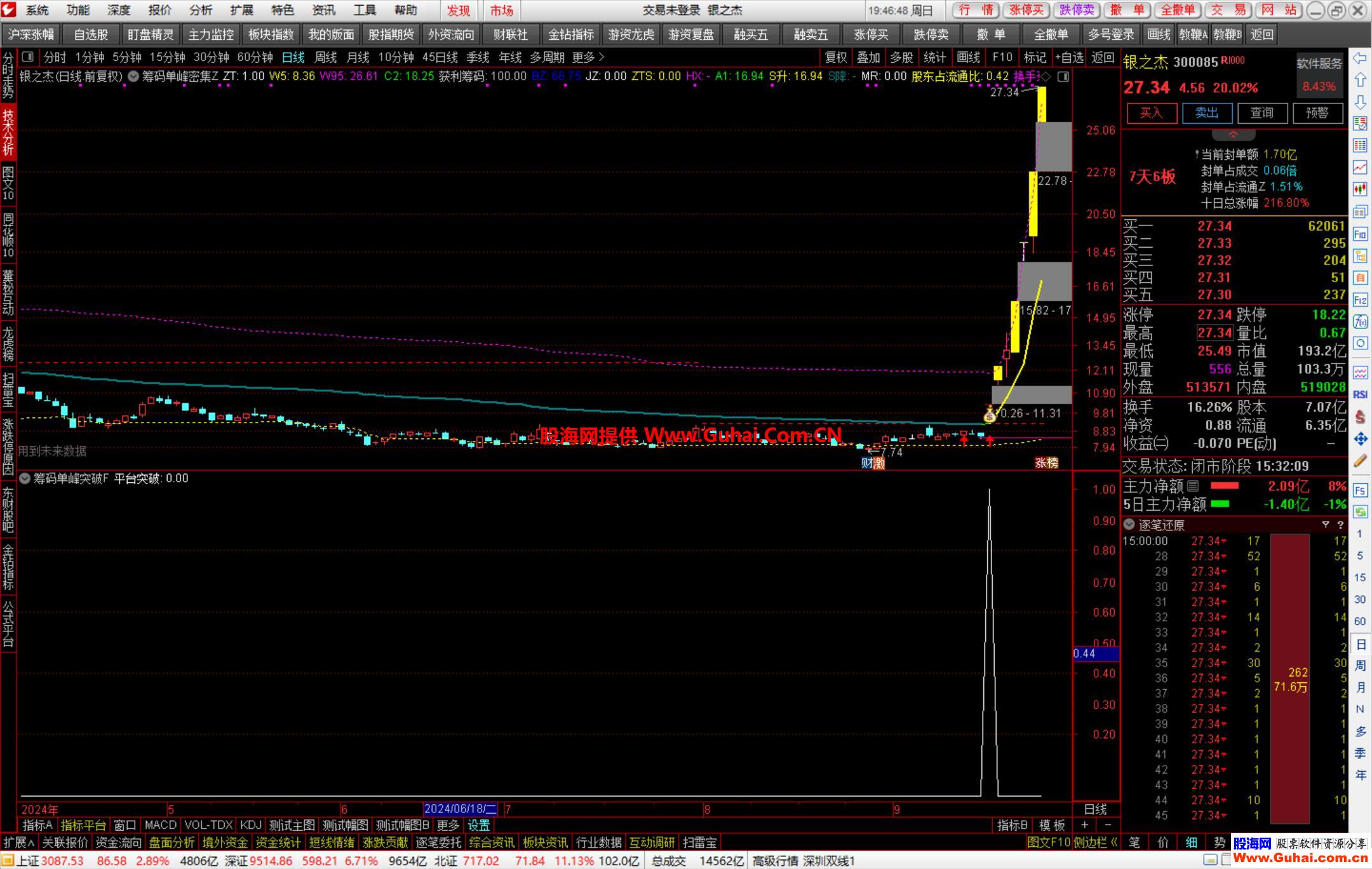Click the back arrow icon in right sidebar
Viewport: 1372px width, 869px height.
(1359, 58)
